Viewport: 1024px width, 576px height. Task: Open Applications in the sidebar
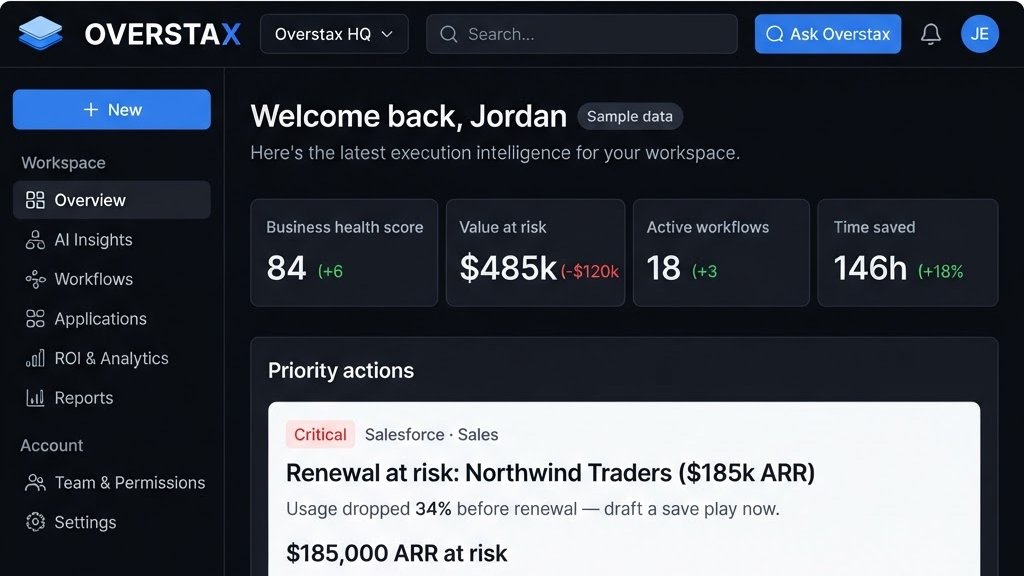[x=112, y=319]
